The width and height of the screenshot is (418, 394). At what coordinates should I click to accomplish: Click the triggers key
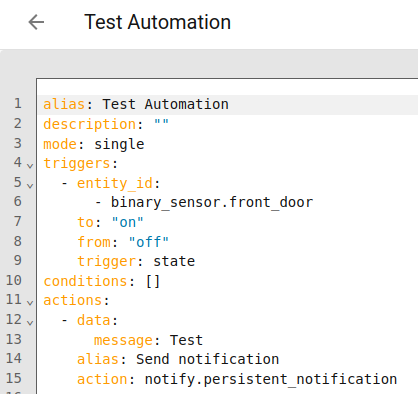point(77,164)
